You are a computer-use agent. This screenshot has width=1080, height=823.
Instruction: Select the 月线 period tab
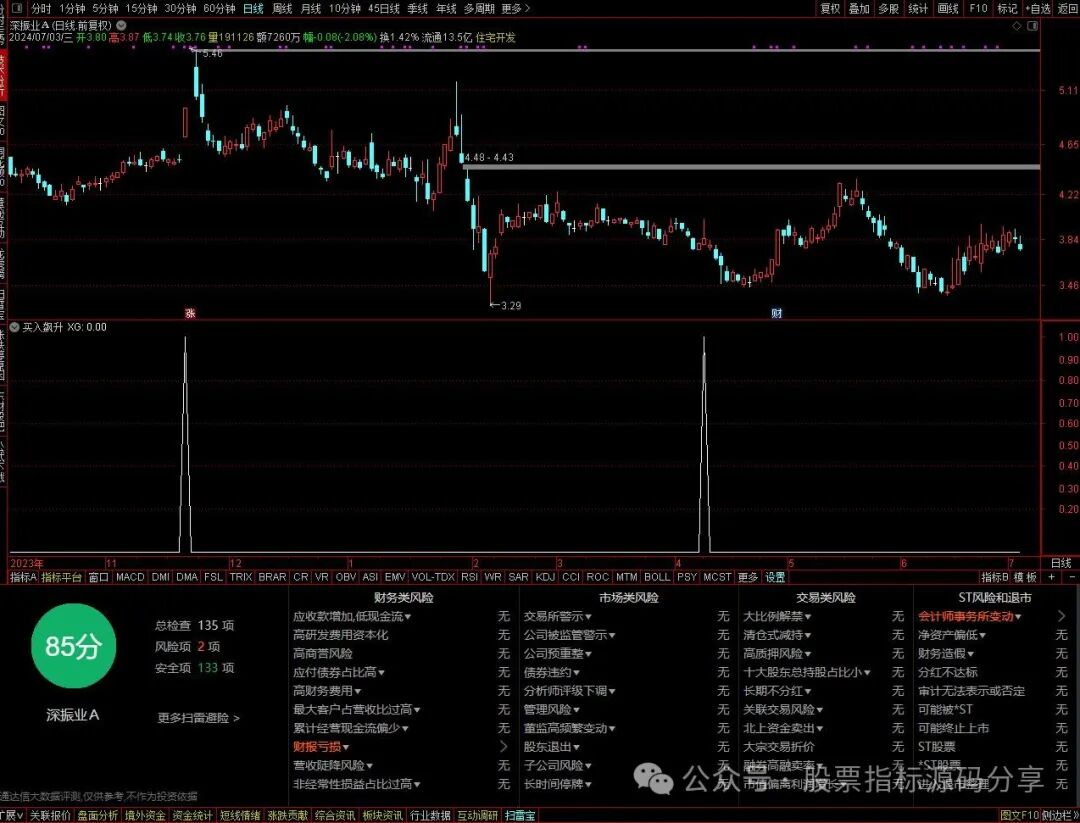point(311,8)
